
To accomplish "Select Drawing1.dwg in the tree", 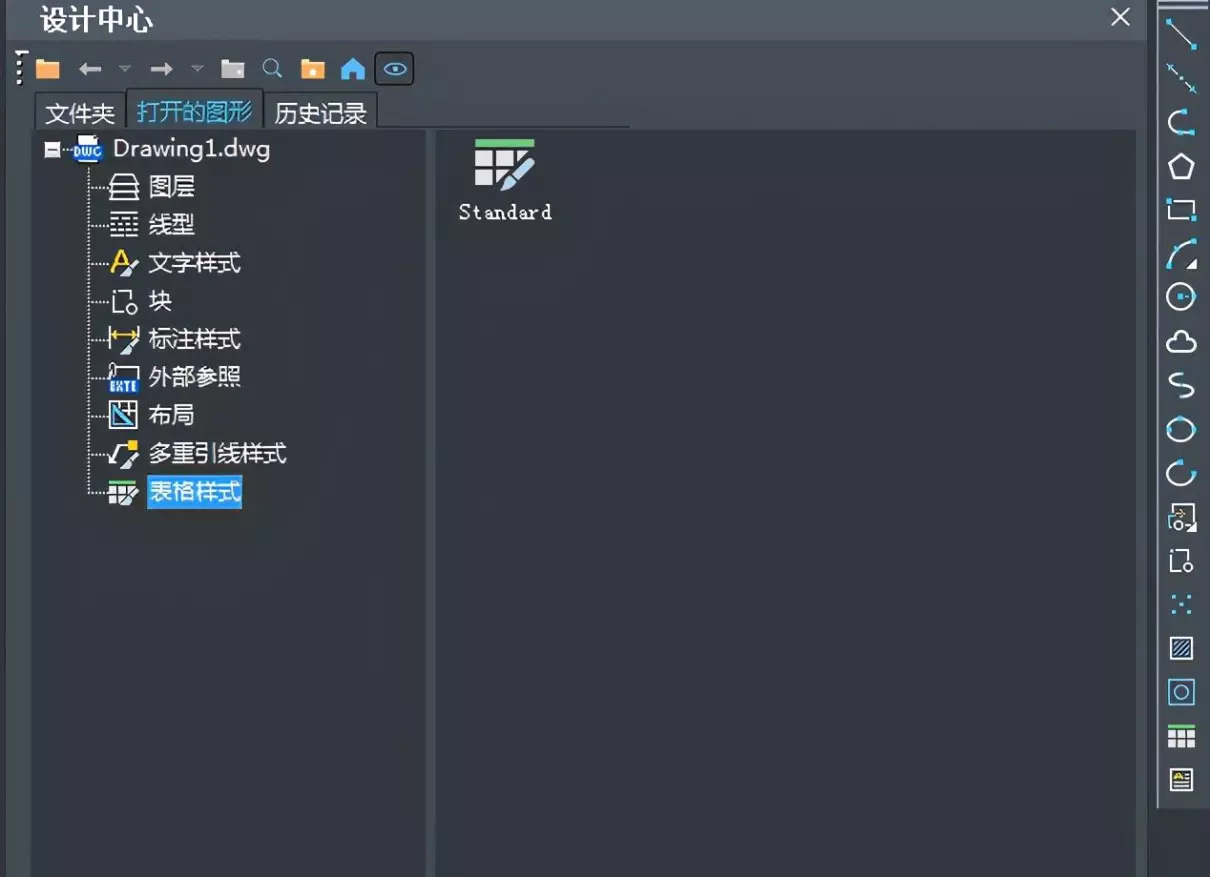I will coord(191,149).
